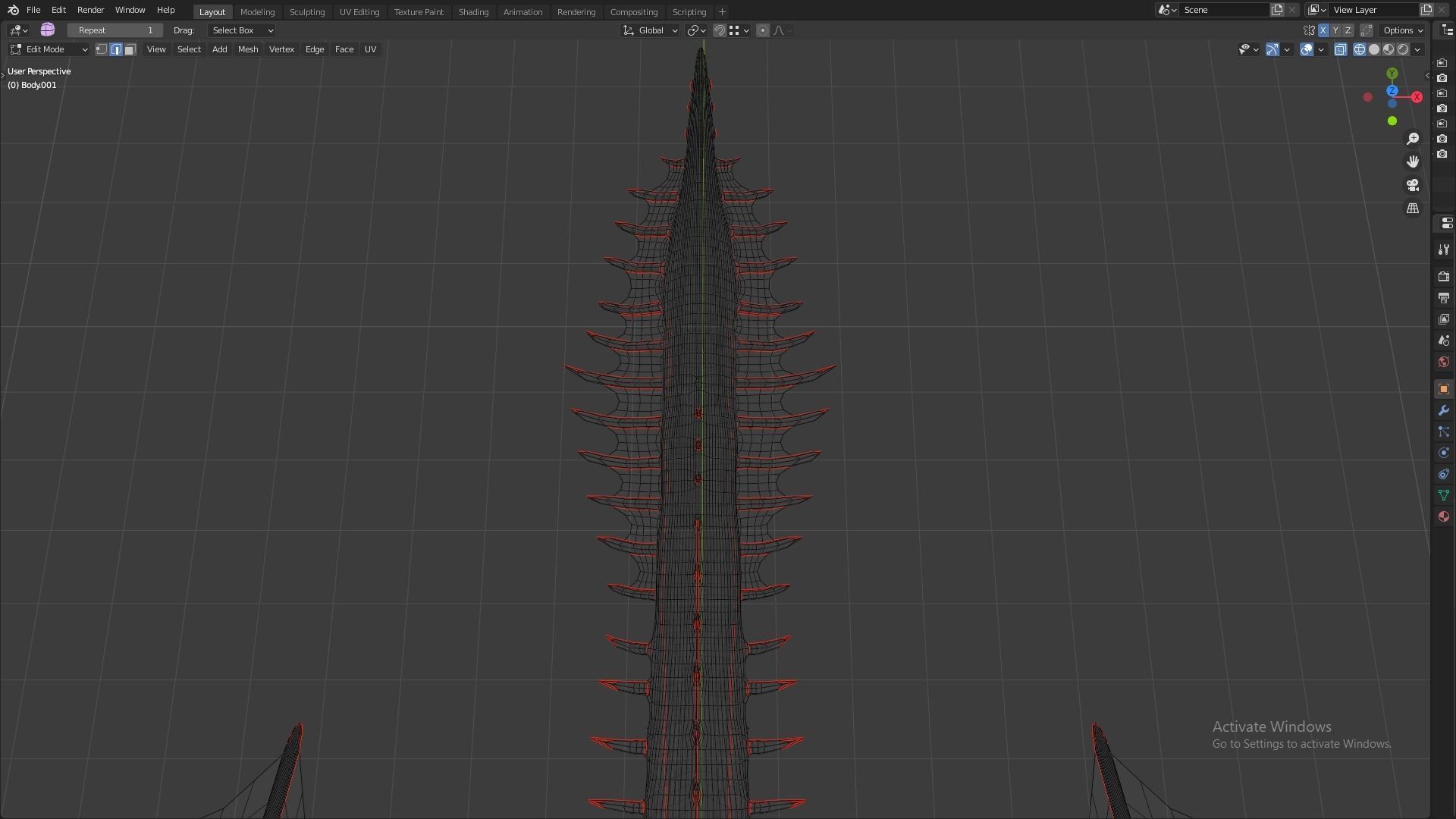
Task: Open View Layer properties tab
Action: pos(1444,319)
